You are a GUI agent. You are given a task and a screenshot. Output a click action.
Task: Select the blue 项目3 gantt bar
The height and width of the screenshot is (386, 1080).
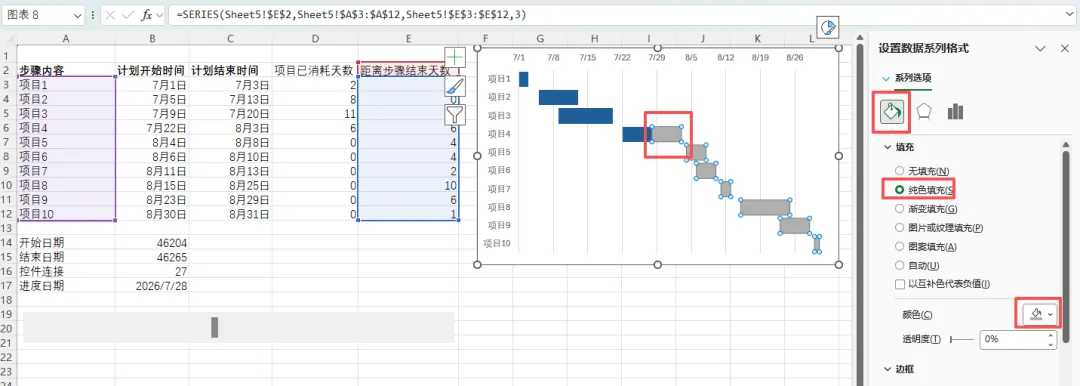click(x=585, y=116)
